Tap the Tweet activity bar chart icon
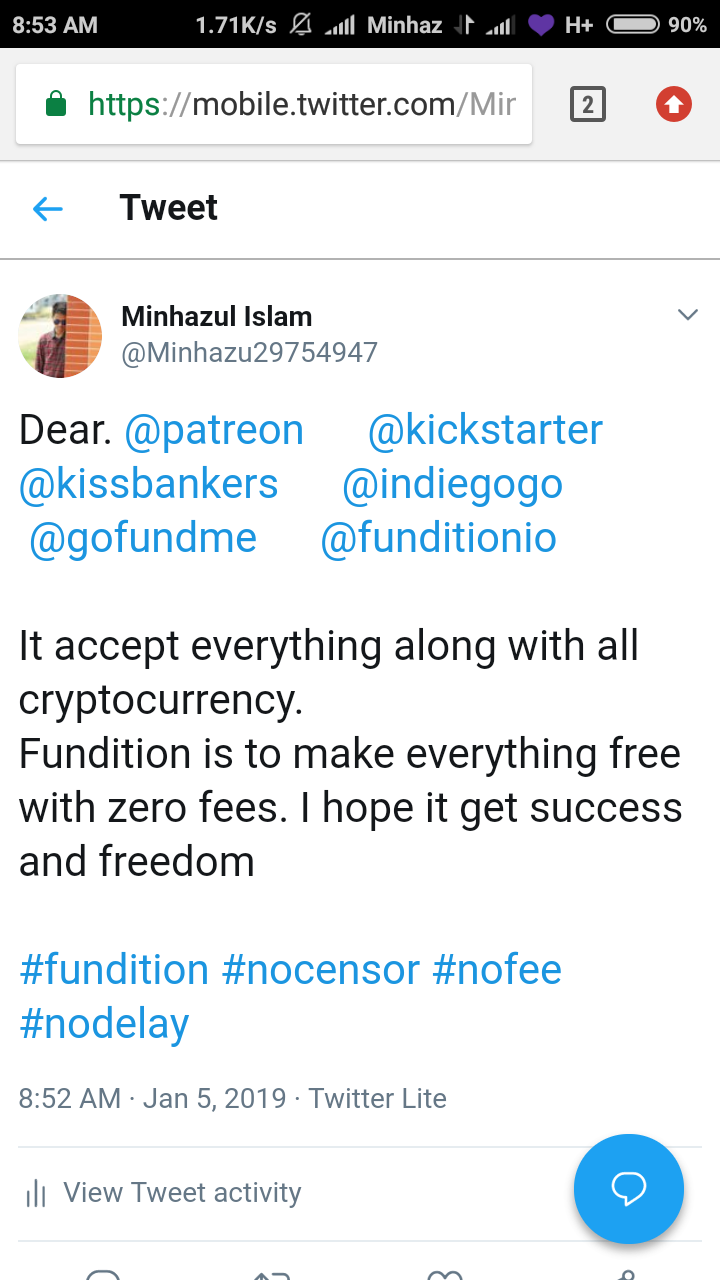 pos(36,1193)
